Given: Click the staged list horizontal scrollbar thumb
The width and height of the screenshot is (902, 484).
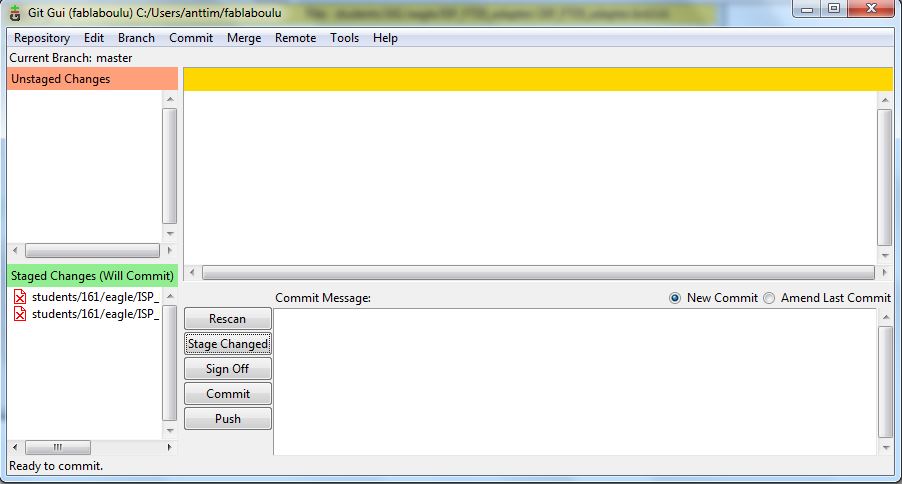Looking at the screenshot, I should [x=58, y=447].
